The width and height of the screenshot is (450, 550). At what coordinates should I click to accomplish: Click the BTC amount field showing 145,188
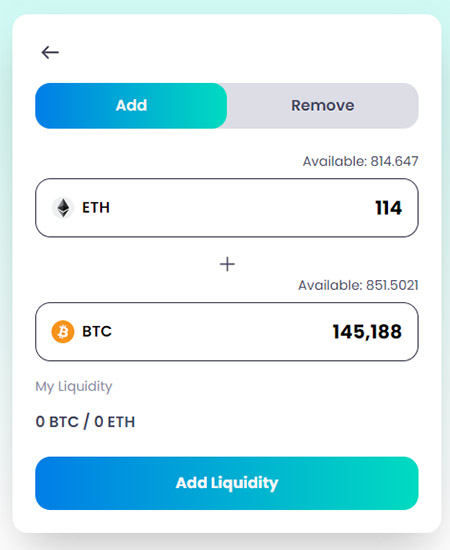(227, 331)
